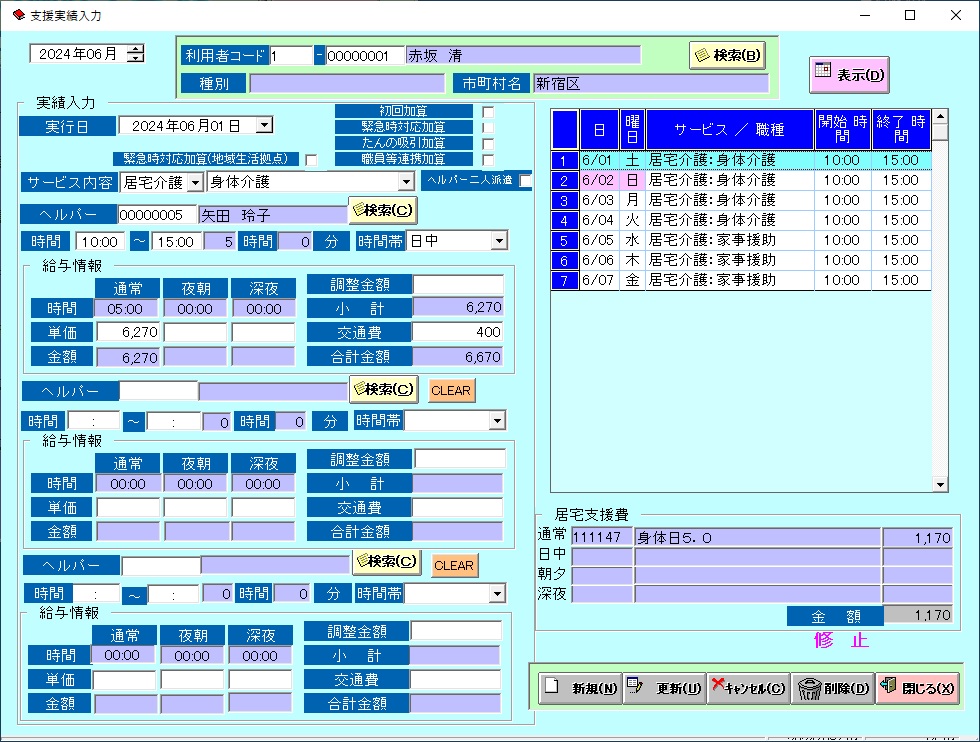Click the サービス／職種 column header
Viewport: 980px width, 742px height.
pos(729,129)
